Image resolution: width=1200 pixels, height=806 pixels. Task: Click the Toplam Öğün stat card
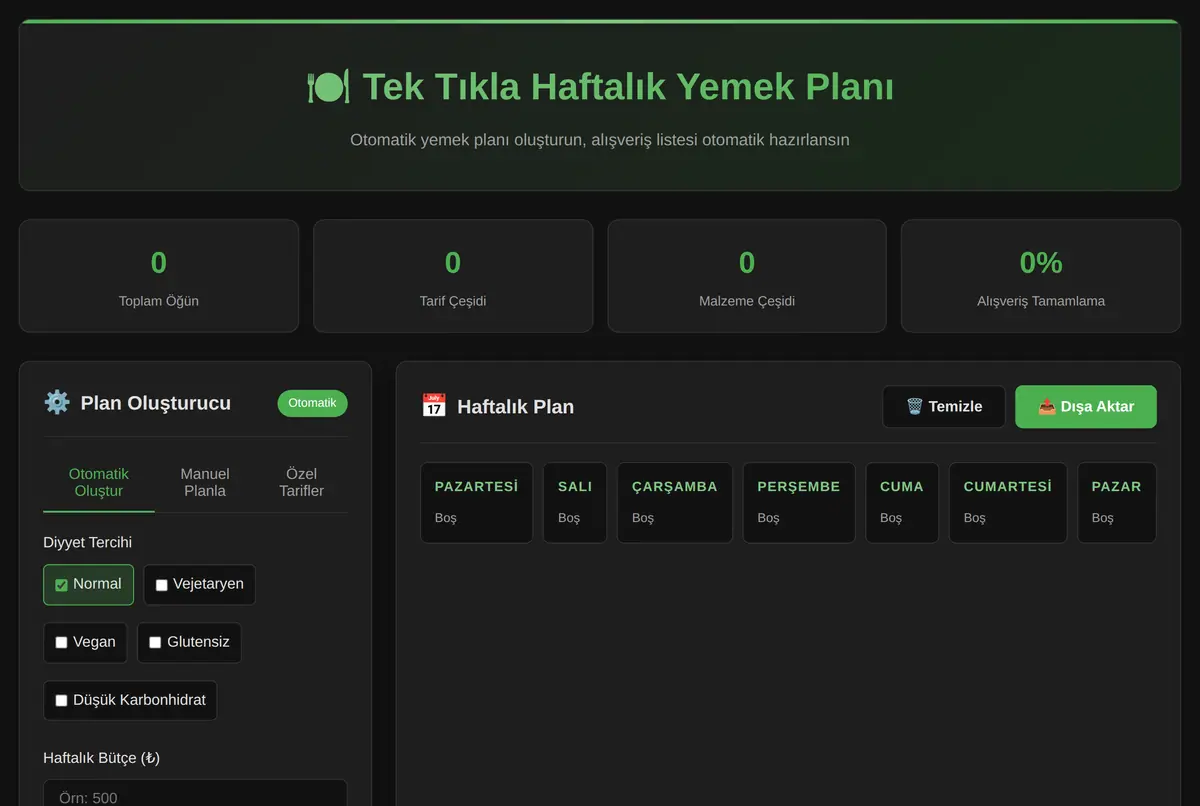159,276
